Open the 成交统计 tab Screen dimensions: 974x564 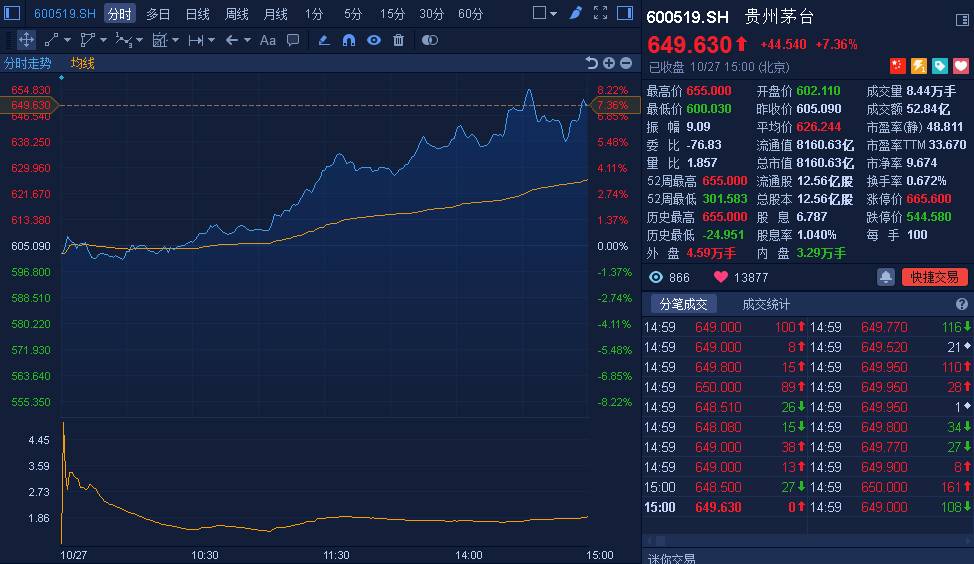tap(765, 305)
